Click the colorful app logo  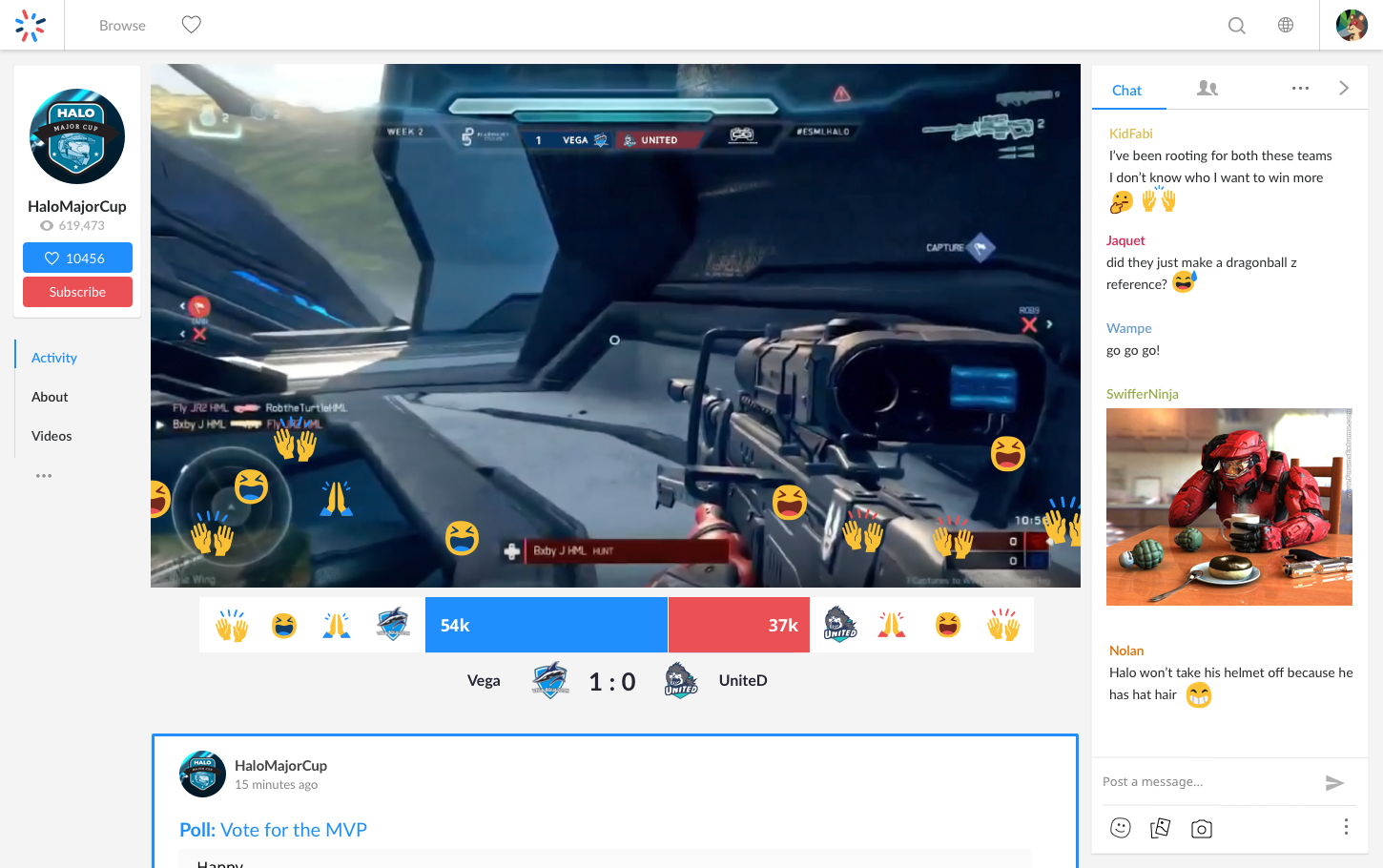[31, 26]
